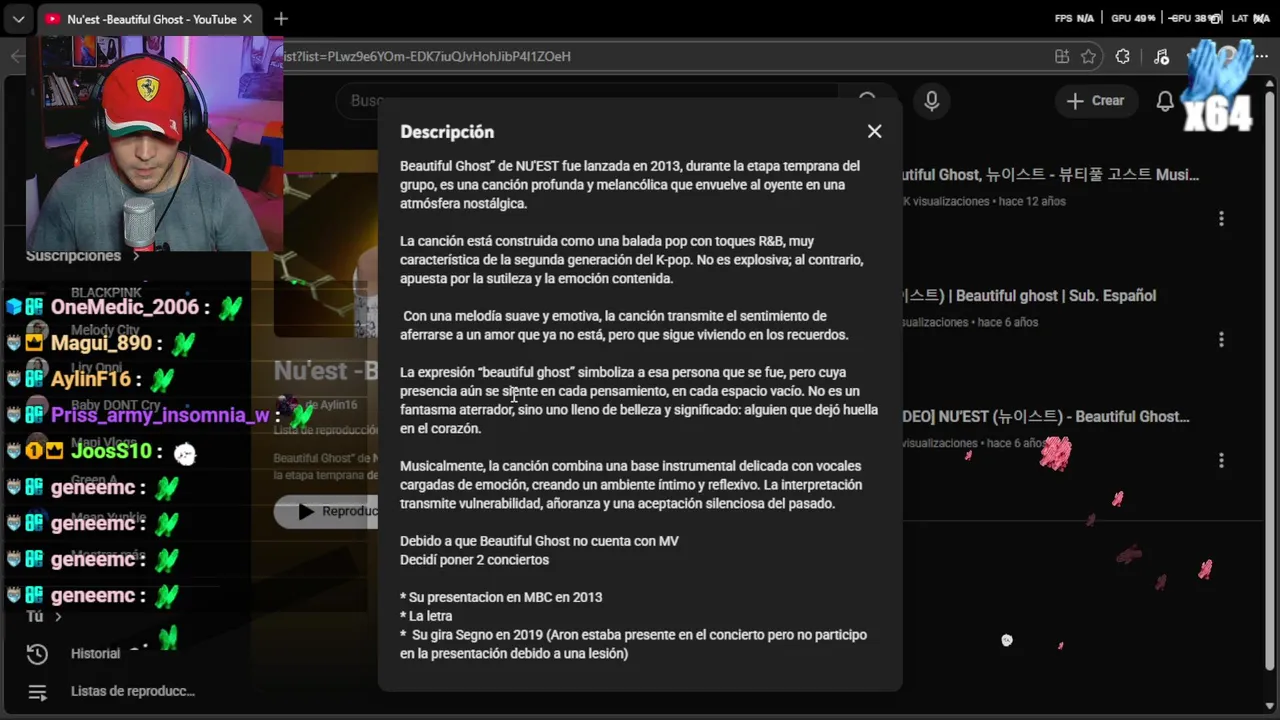Click the text 'Decidí poner 2 conciertos'
This screenshot has height=720, width=1280.
click(474, 560)
